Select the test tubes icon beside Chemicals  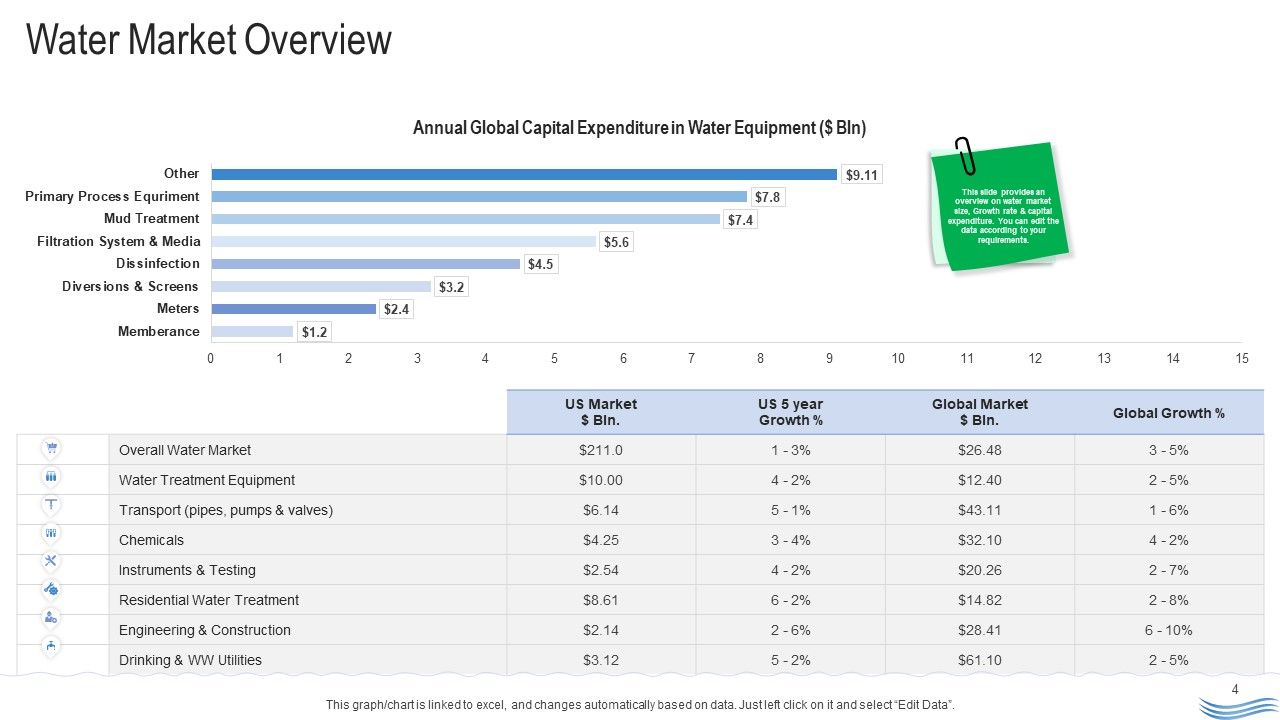51,532
